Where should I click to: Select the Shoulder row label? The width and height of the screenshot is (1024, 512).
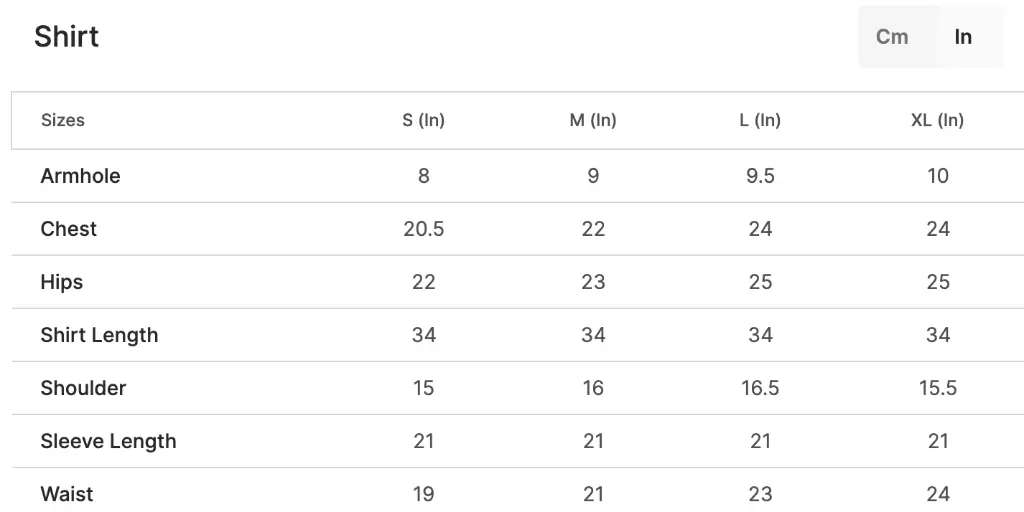pyautogui.click(x=83, y=388)
